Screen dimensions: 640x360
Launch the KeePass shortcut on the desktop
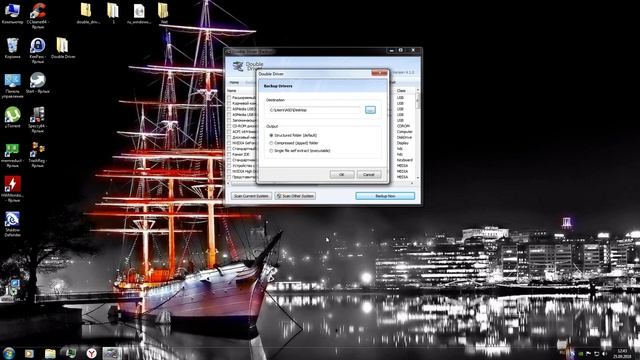point(38,50)
